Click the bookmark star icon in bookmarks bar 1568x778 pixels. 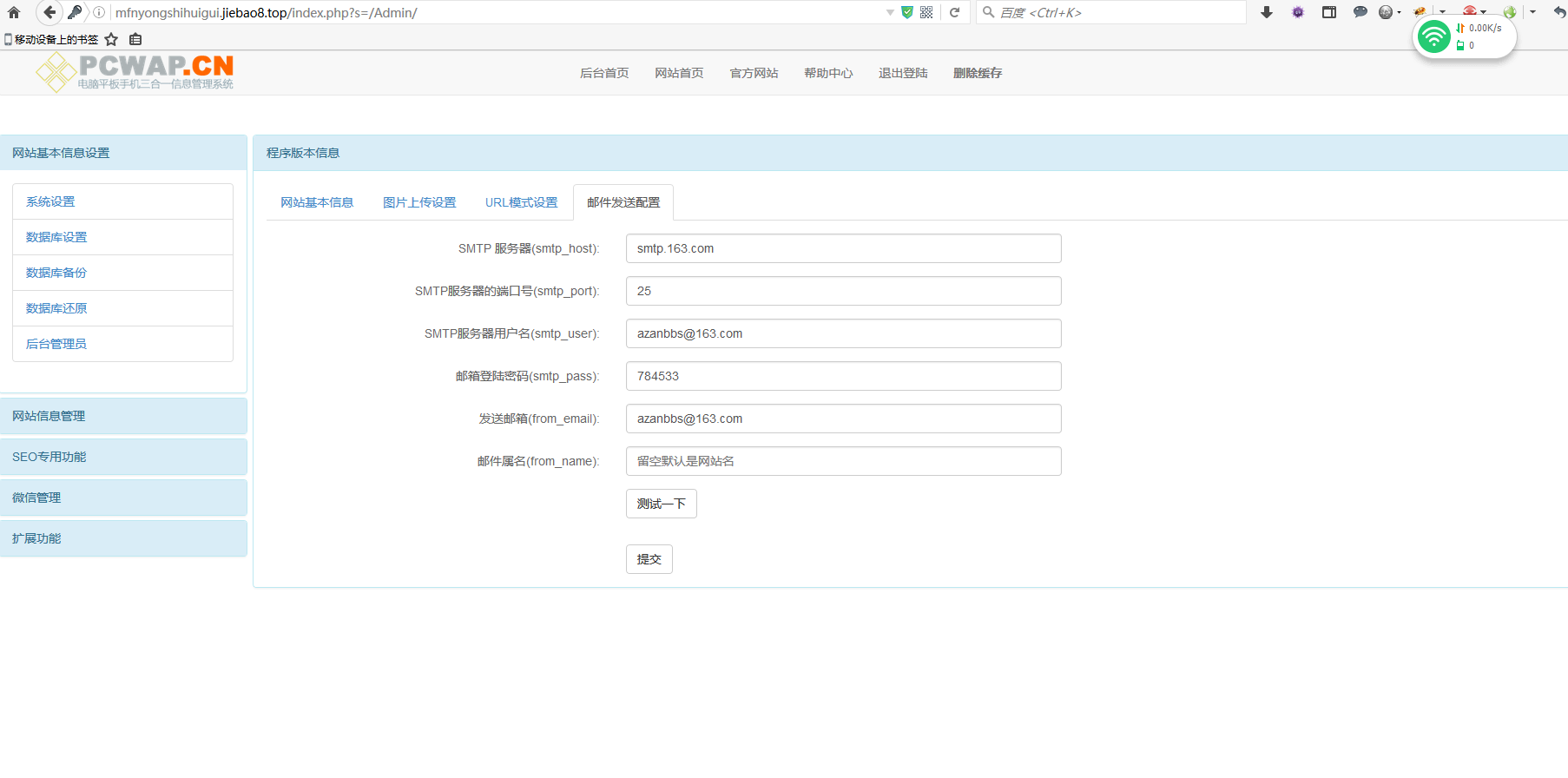pos(111,39)
